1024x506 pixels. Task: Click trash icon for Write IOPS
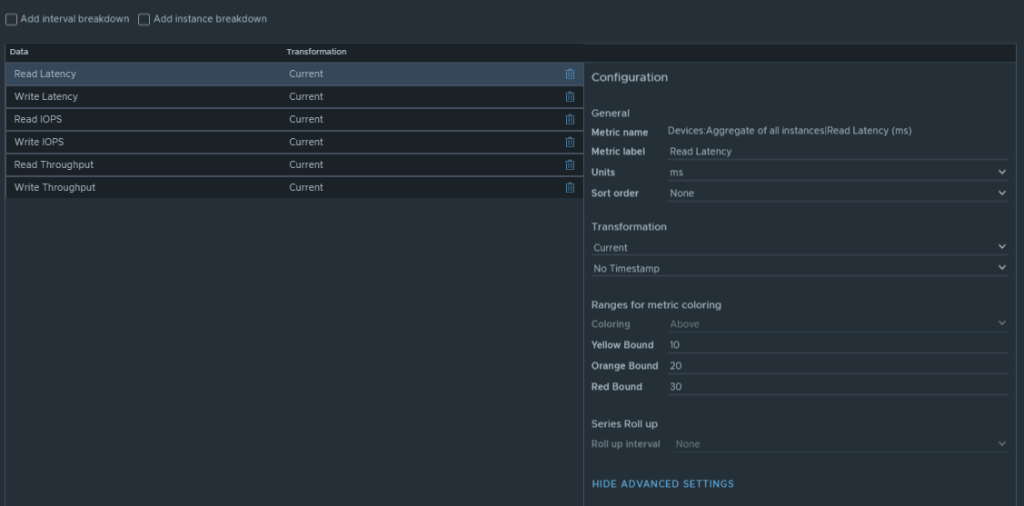point(570,142)
